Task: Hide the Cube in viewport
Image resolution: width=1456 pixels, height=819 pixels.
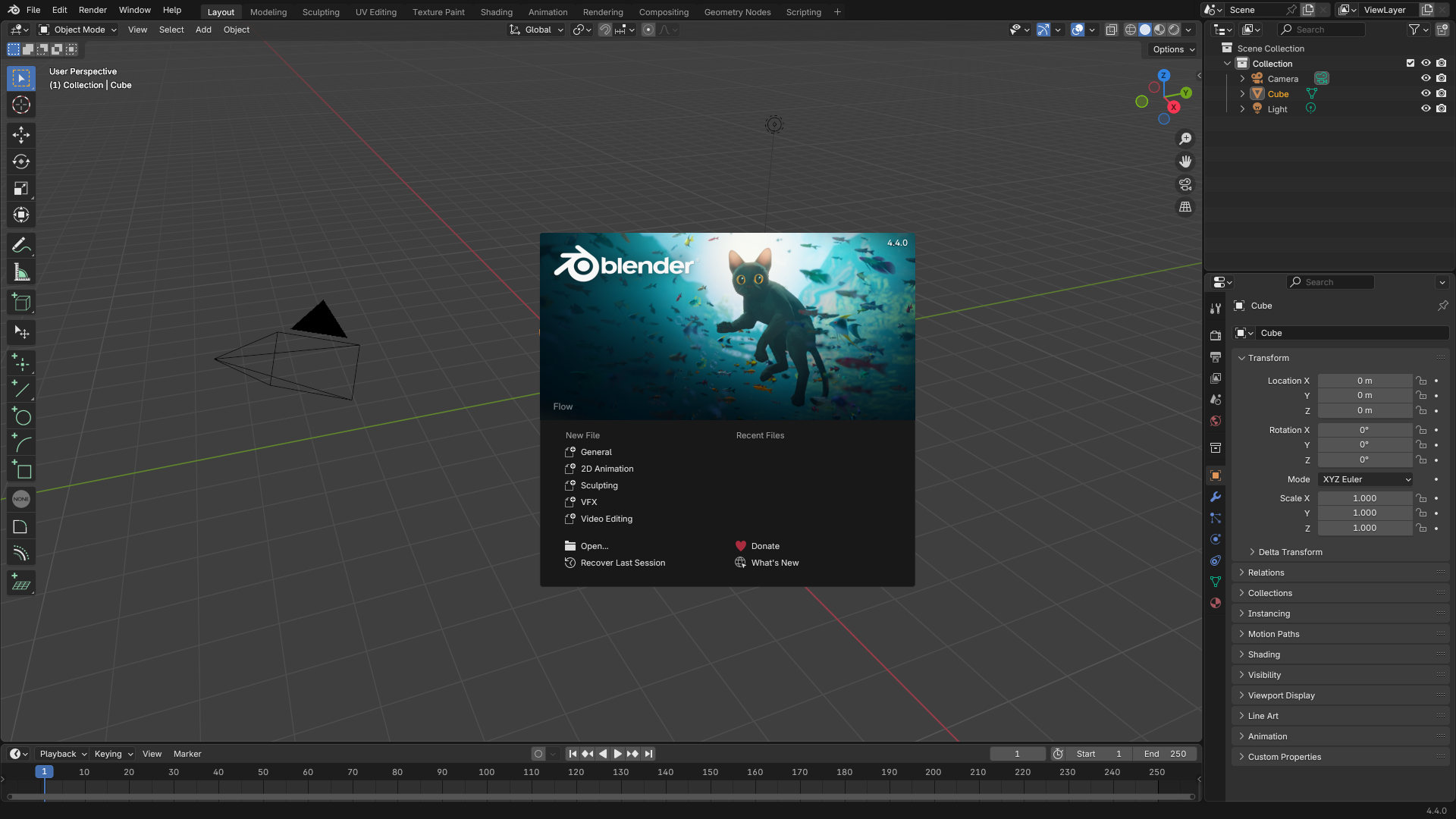Action: 1426,94
